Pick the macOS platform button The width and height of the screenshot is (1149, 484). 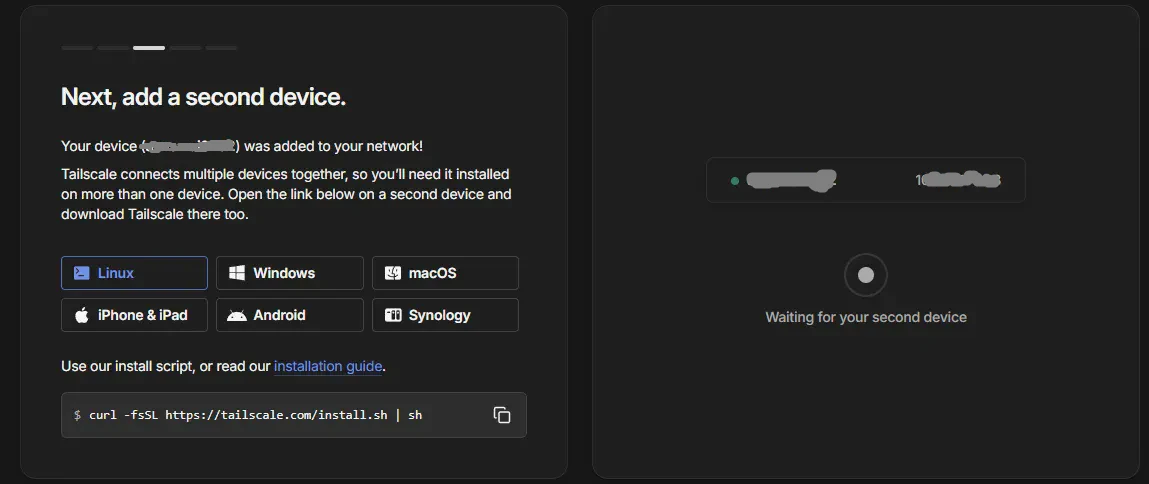[x=446, y=273]
